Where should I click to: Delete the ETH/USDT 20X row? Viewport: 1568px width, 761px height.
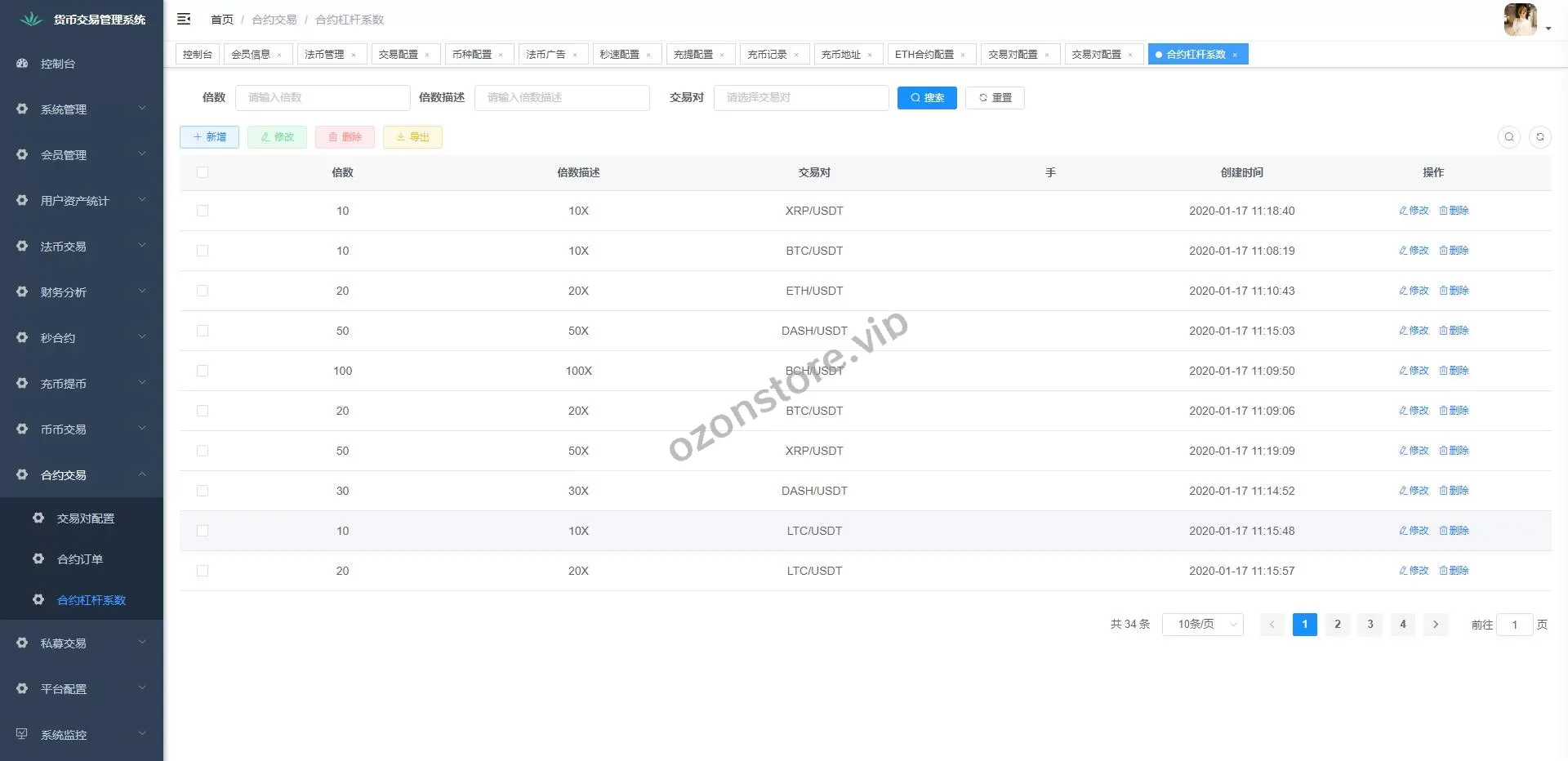[1454, 291]
